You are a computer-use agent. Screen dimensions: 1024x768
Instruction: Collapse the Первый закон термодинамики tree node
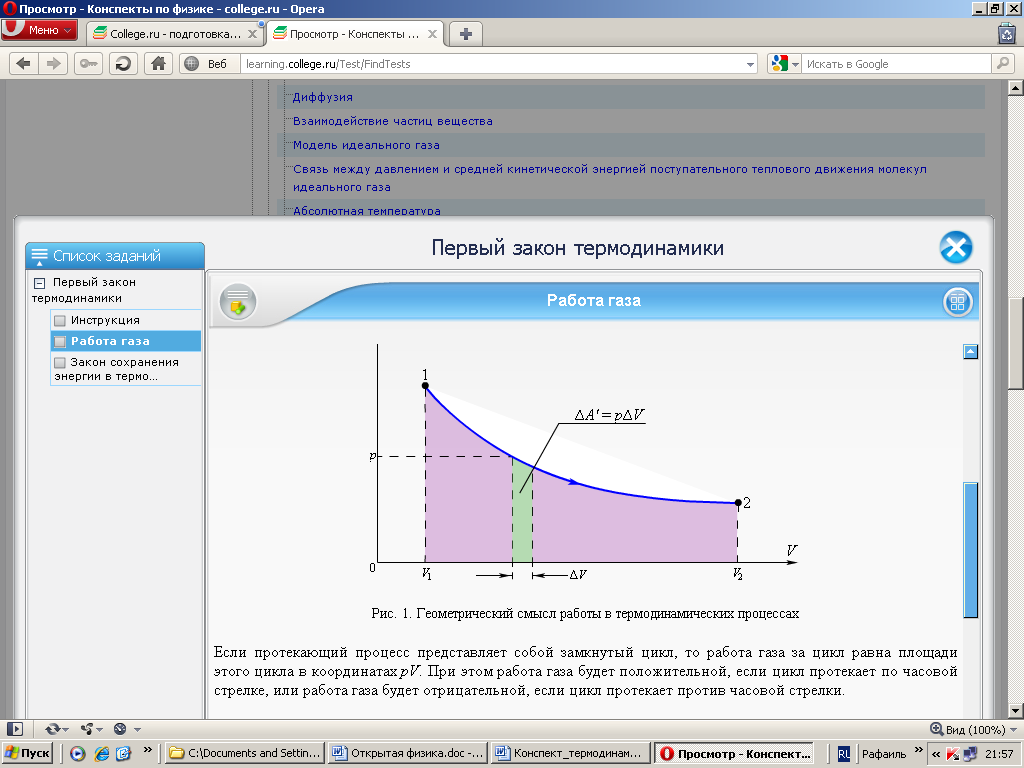pyautogui.click(x=39, y=283)
